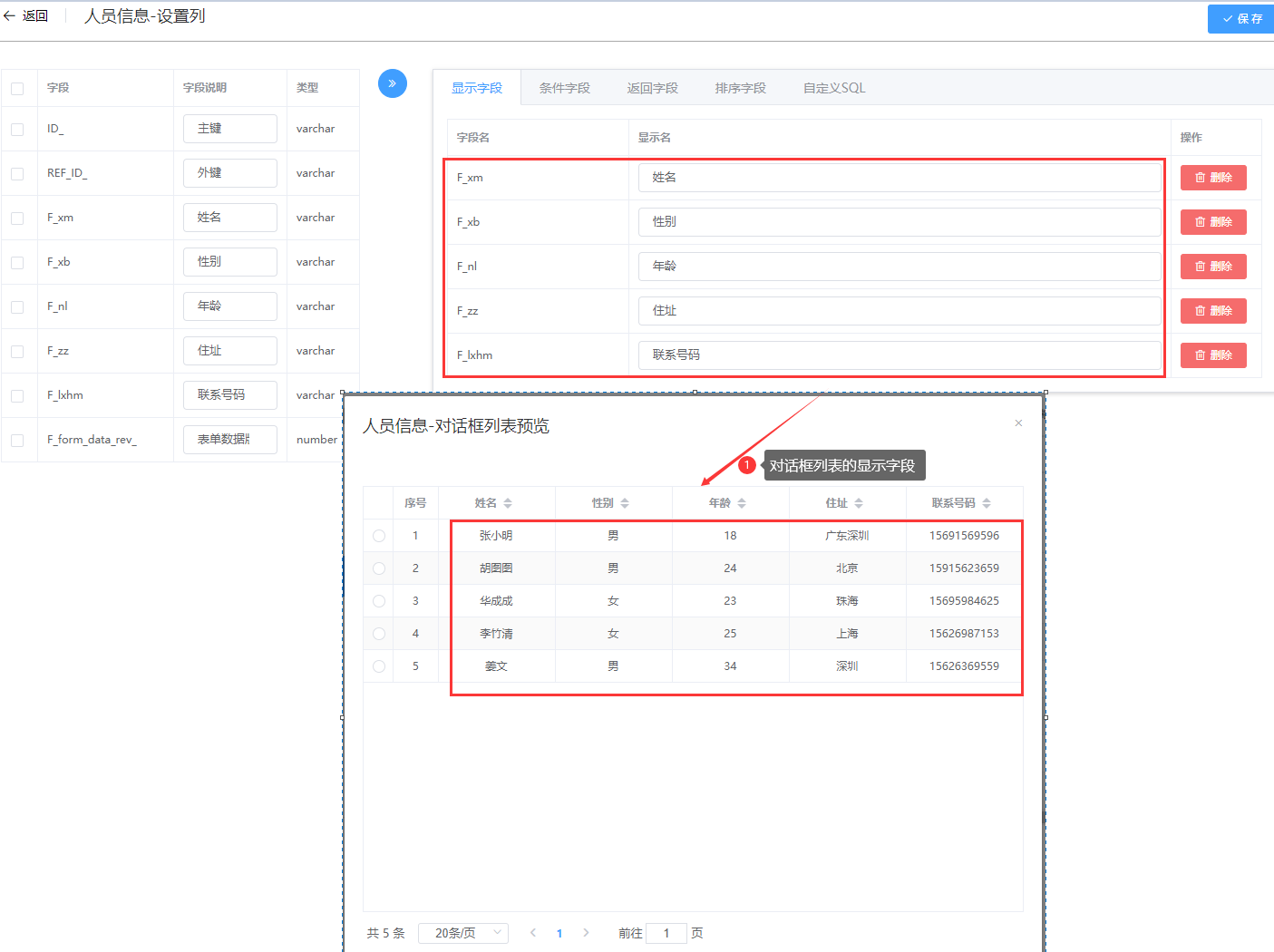Switch to the 条件字段 tab
Image resolution: width=1274 pixels, height=952 pixels.
click(x=564, y=88)
